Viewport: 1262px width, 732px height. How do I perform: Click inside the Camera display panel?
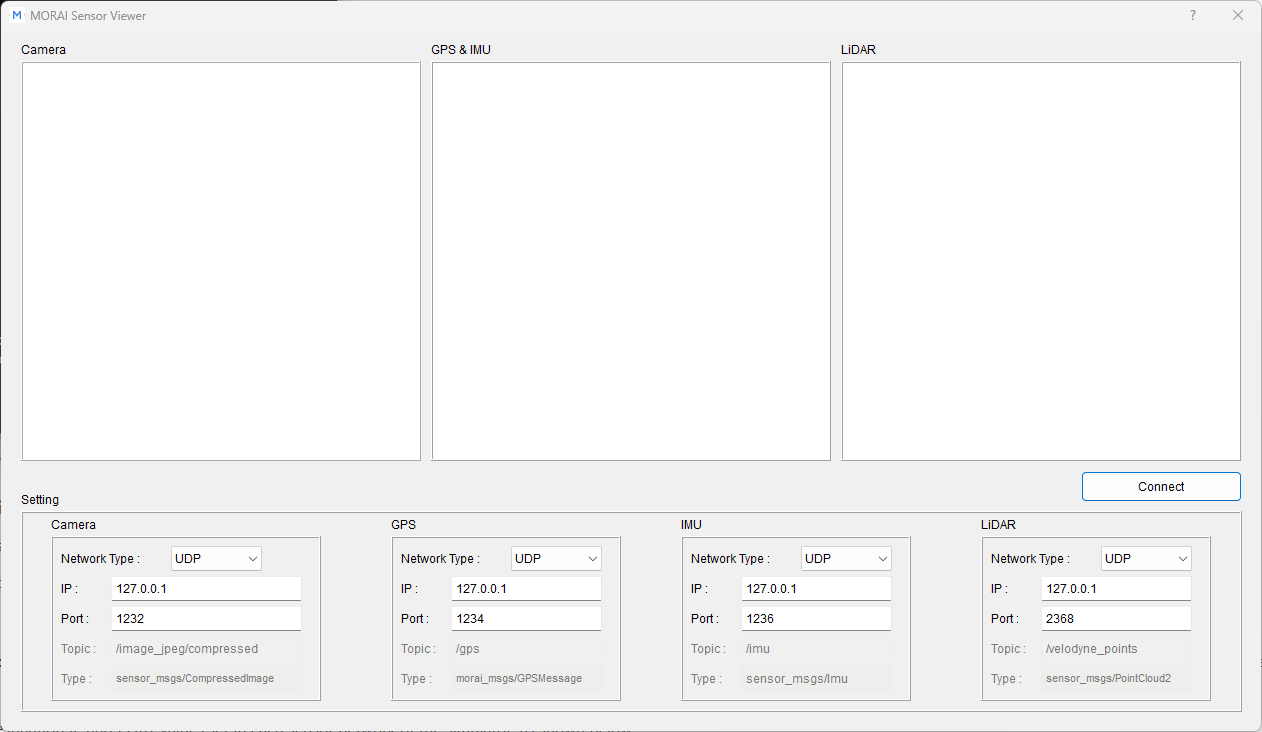pyautogui.click(x=221, y=262)
